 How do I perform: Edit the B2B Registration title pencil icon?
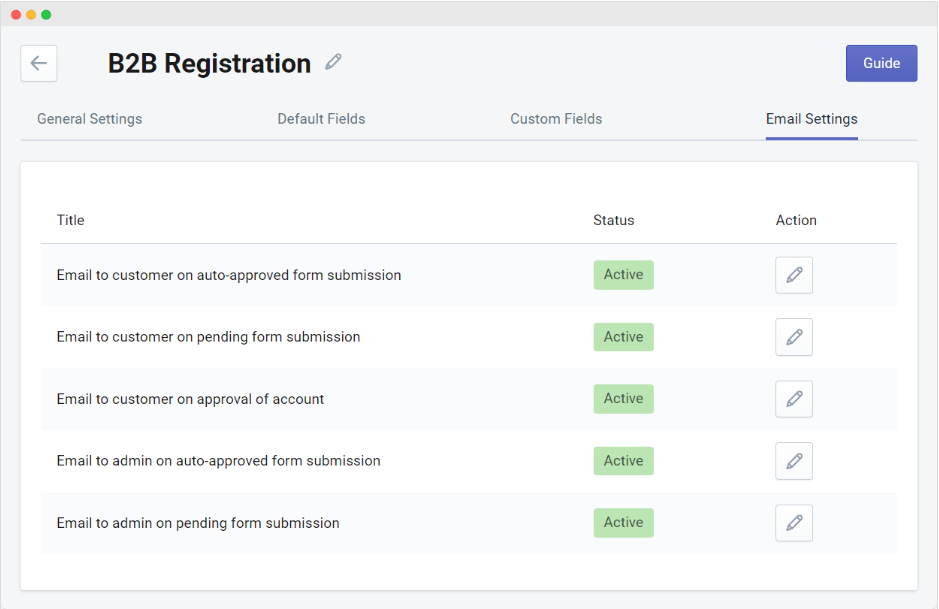click(333, 62)
